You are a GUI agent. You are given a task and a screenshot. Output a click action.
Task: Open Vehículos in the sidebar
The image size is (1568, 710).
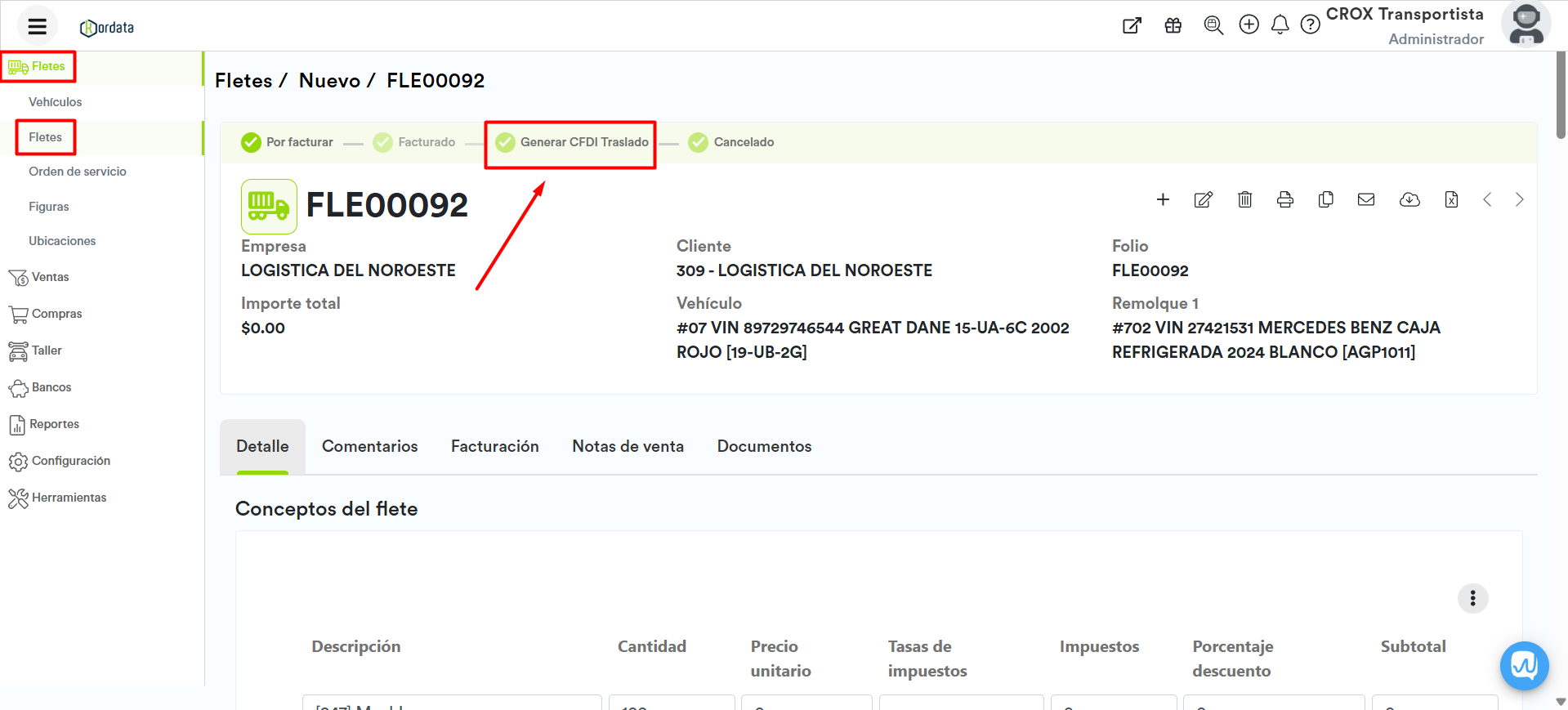pos(56,102)
